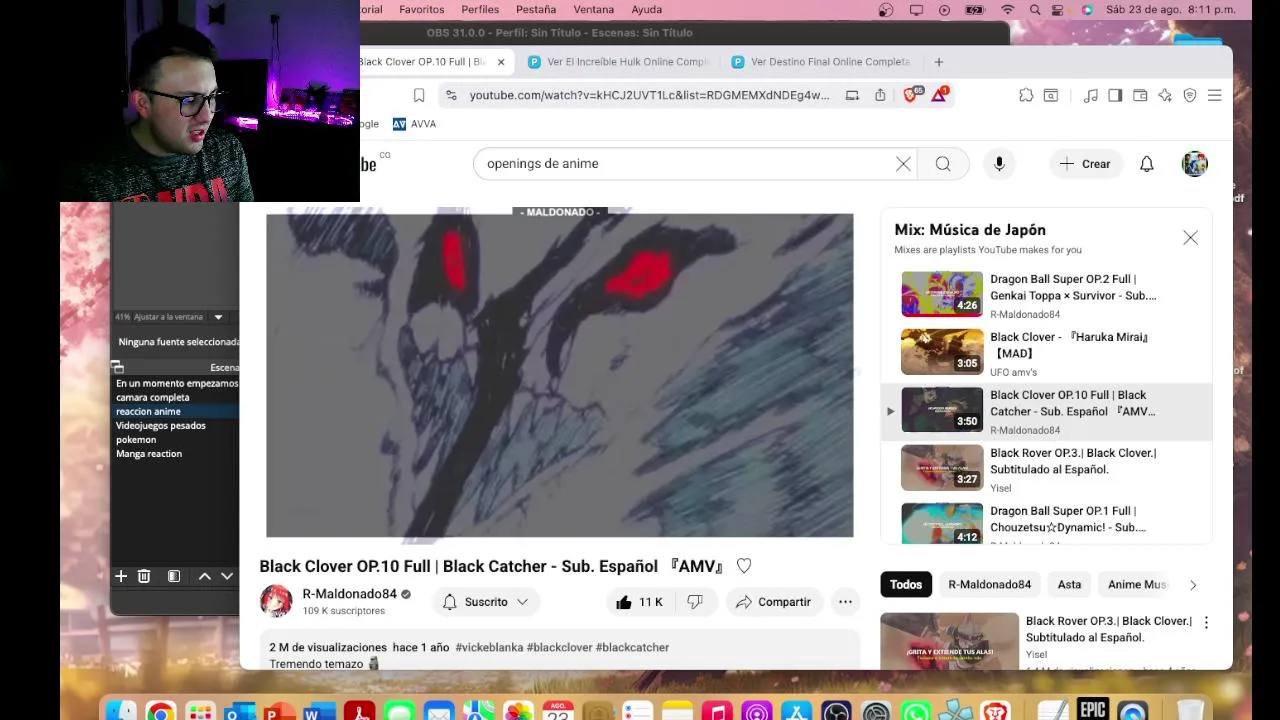
Task: Open the YouTube account avatar menu
Action: pos(1195,164)
